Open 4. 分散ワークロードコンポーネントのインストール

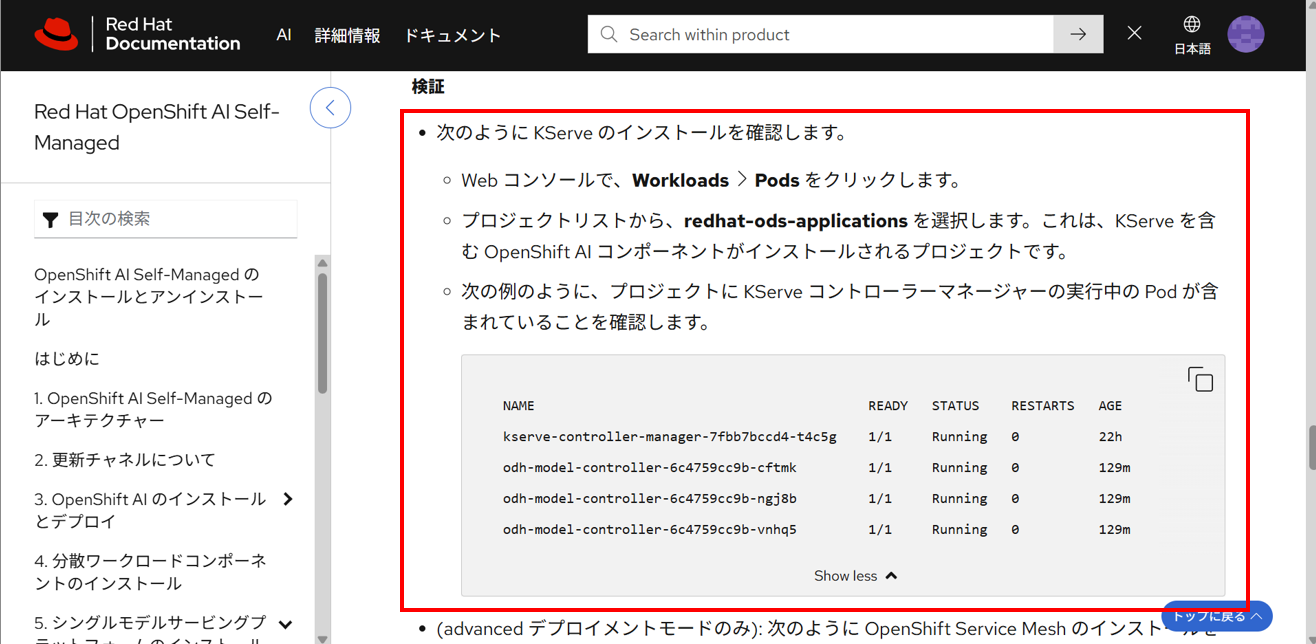point(150,572)
